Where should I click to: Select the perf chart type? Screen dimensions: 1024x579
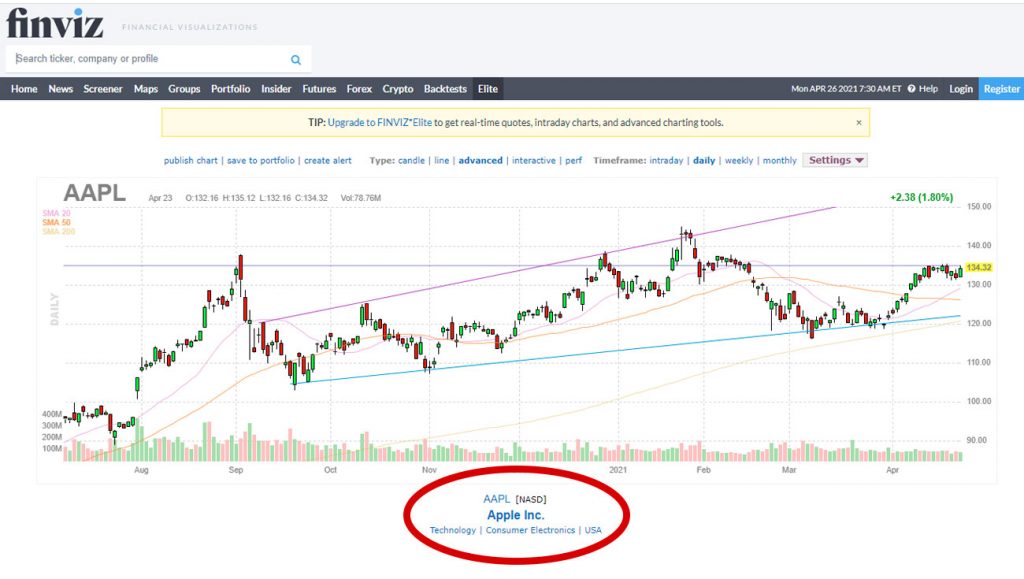[573, 161]
